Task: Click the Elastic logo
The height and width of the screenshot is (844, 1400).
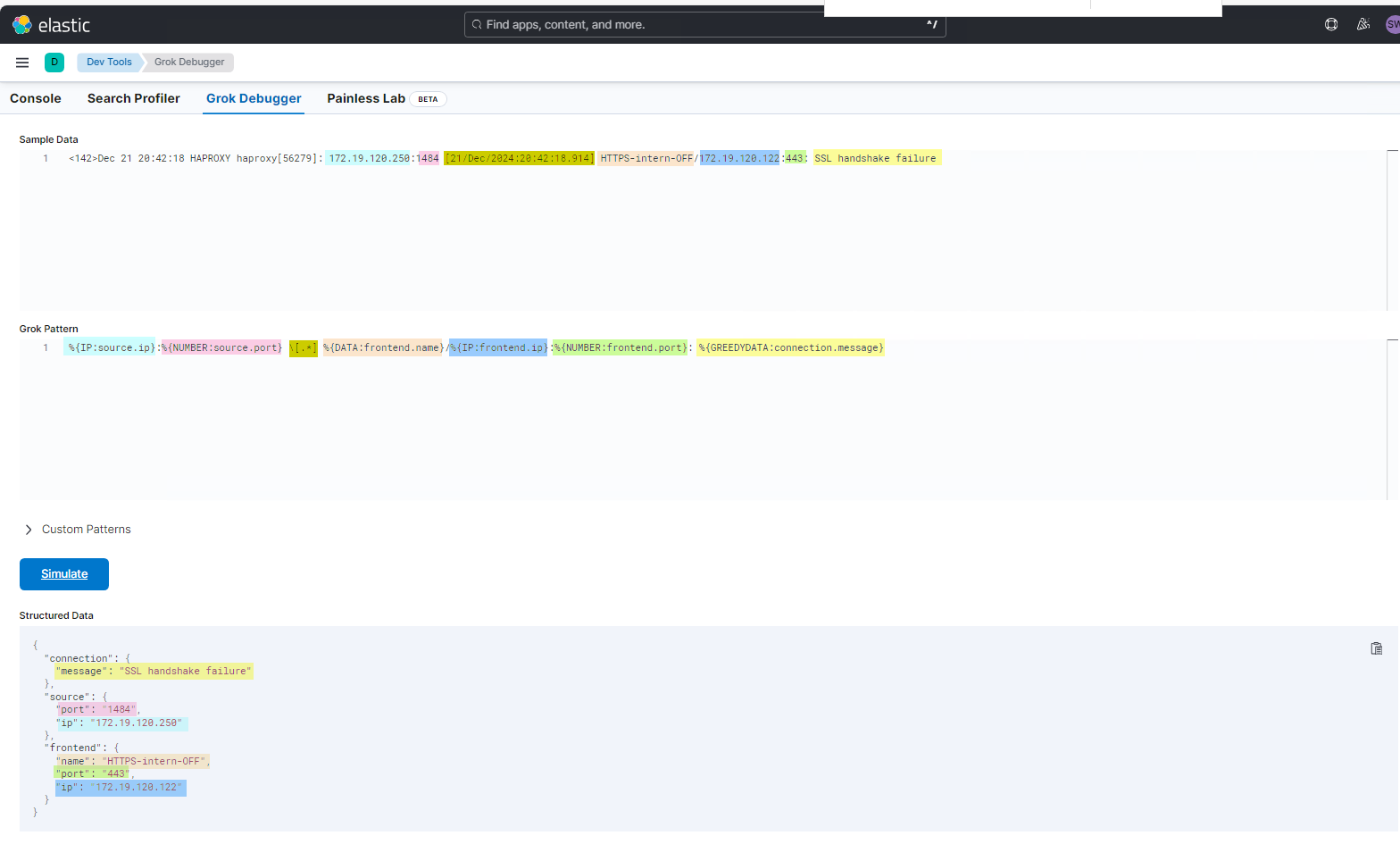Action: tap(51, 25)
